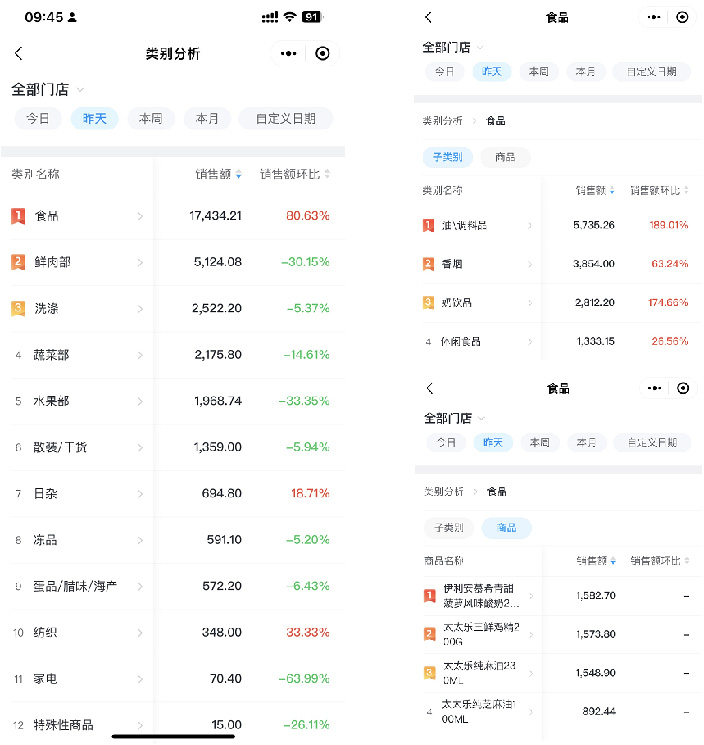The width and height of the screenshot is (704, 745).
Task: Select 本周 filter on 类别分析 page
Action: [151, 118]
